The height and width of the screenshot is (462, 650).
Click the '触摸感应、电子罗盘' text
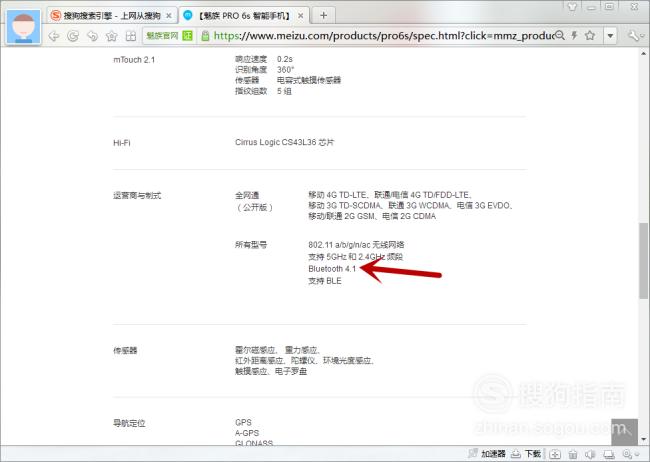(271, 371)
